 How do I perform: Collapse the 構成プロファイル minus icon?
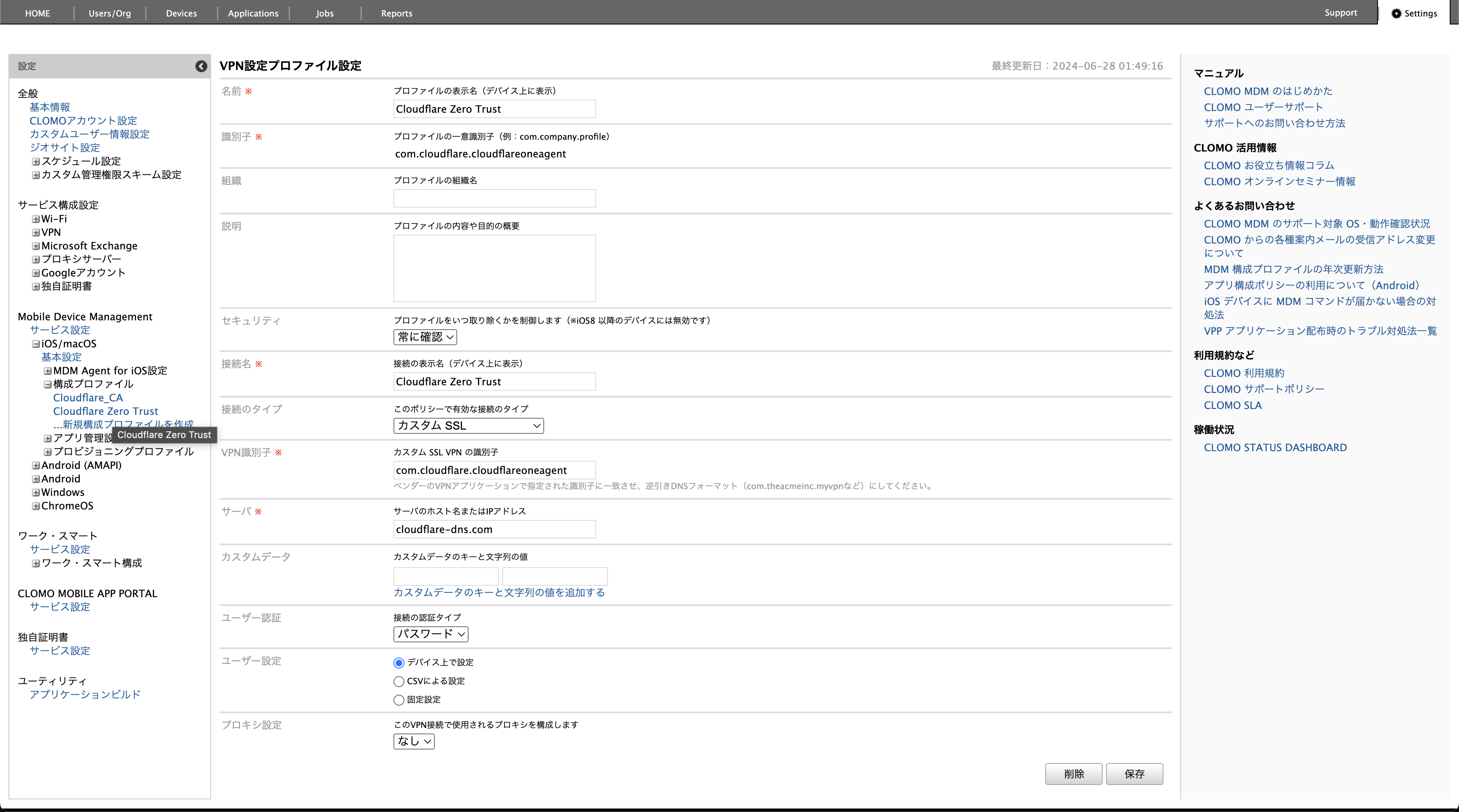pyautogui.click(x=48, y=384)
